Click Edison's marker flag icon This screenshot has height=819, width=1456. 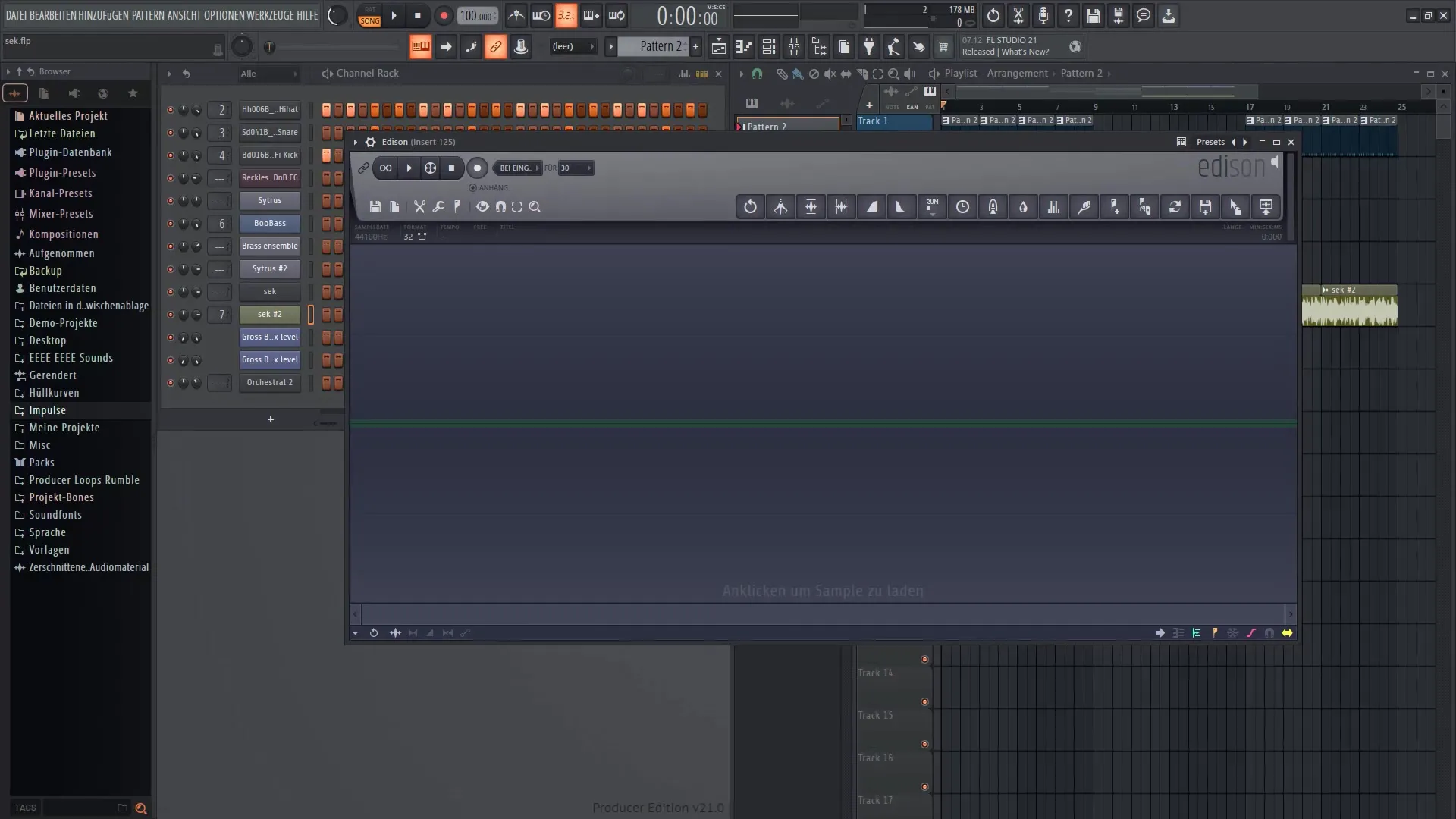click(x=457, y=206)
